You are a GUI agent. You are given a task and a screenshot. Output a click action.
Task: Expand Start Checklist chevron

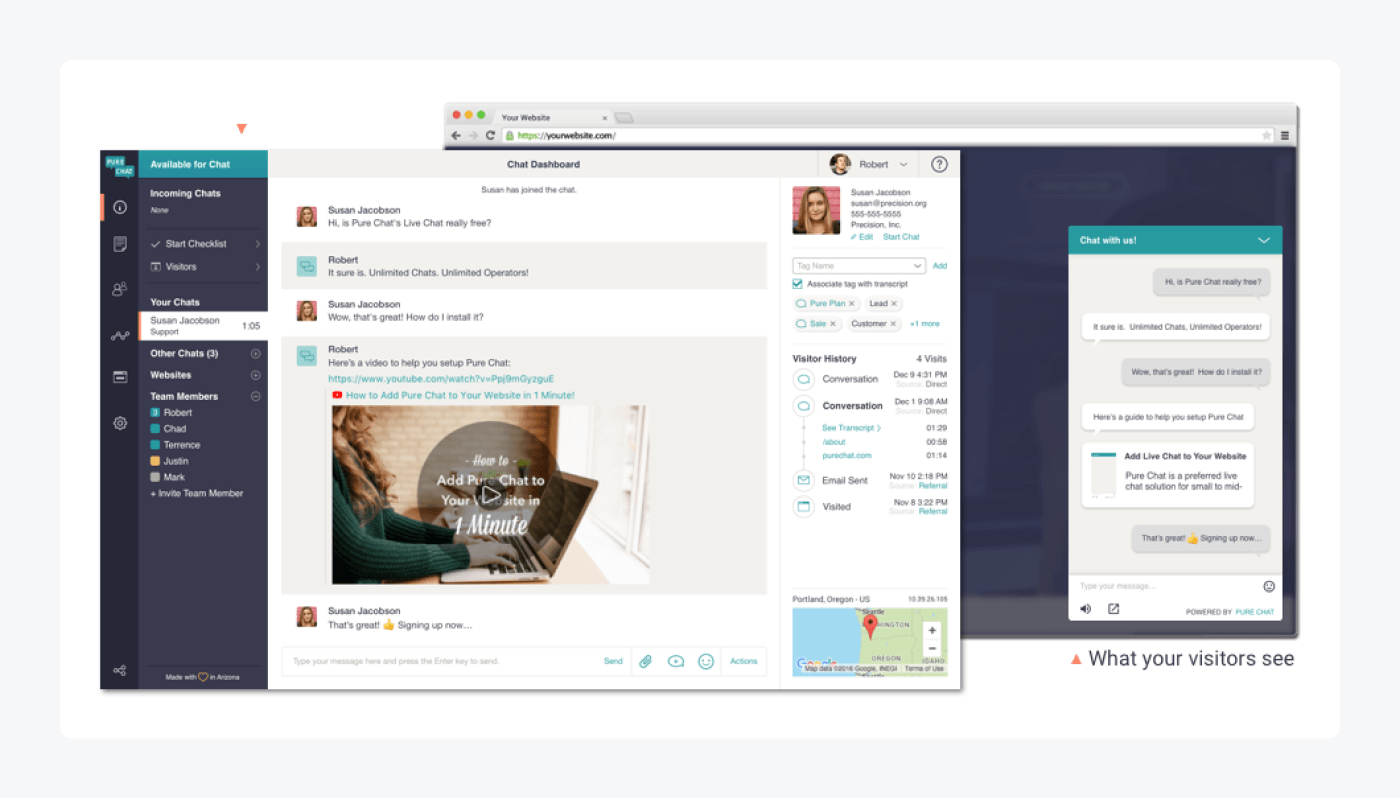coord(257,244)
